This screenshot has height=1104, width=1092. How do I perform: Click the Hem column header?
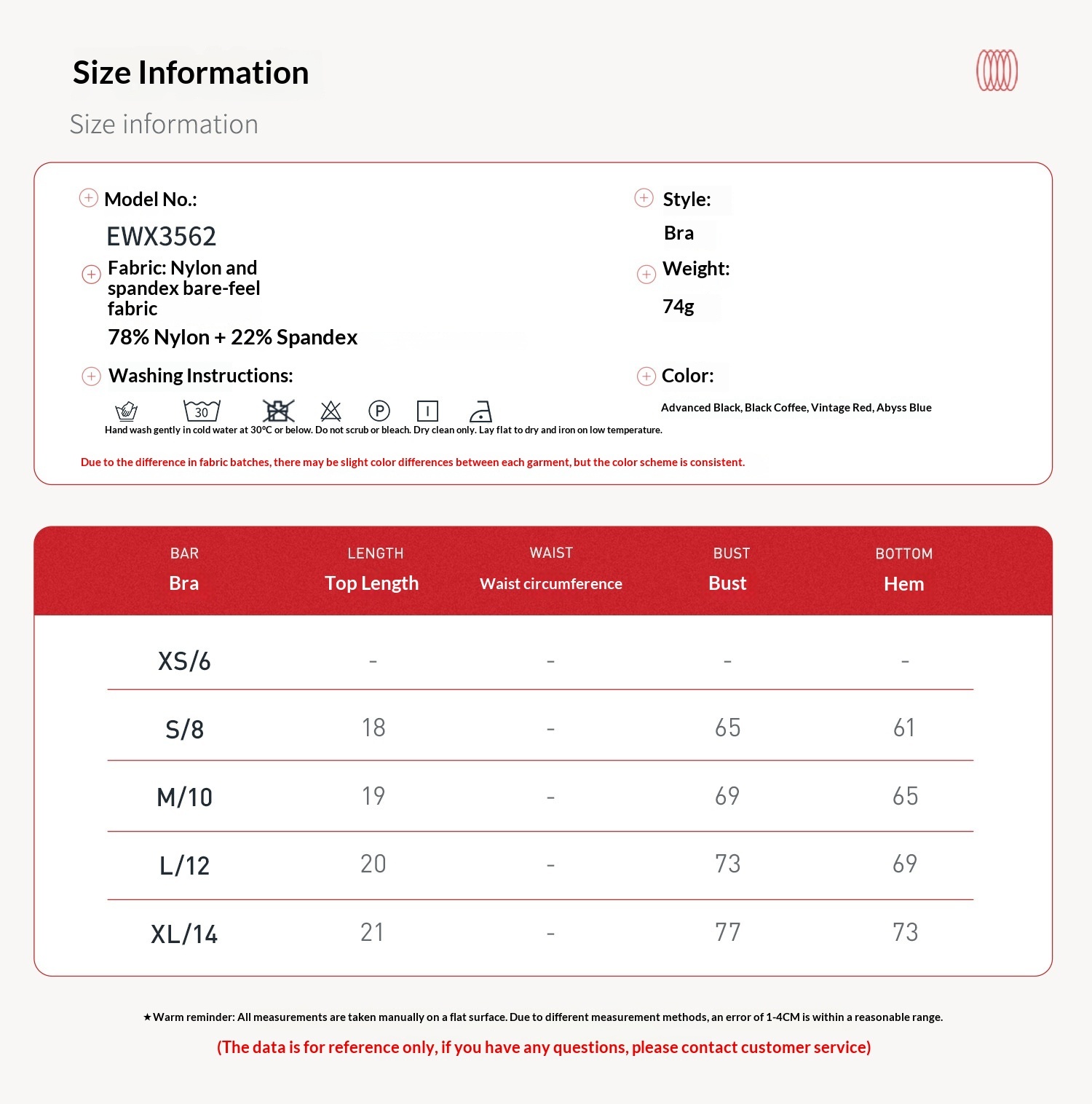coord(903,583)
